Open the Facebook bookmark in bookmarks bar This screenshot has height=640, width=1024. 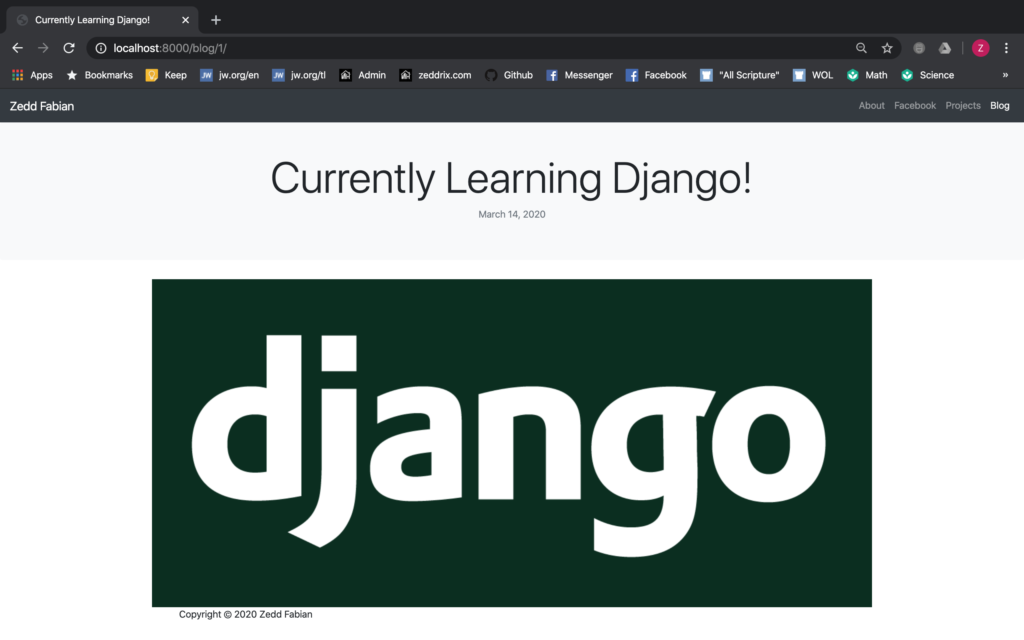coord(656,75)
